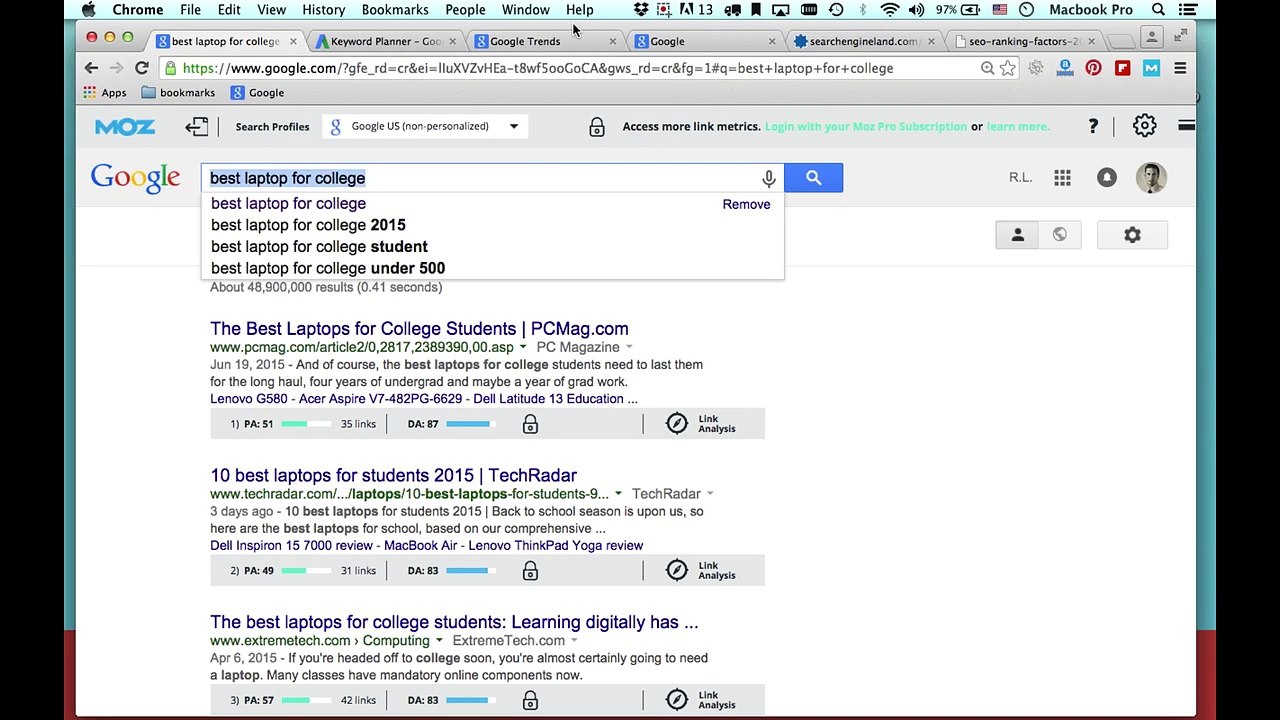The height and width of the screenshot is (720, 1280).
Task: Expand dropdown arrow next to techradar URL
Action: click(x=618, y=494)
